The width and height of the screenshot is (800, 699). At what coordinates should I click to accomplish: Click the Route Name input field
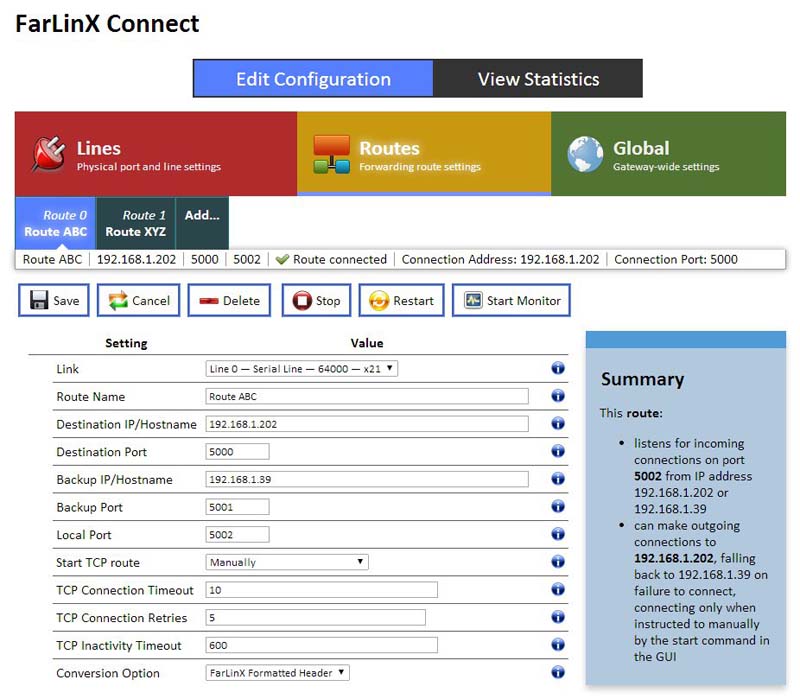click(x=367, y=396)
